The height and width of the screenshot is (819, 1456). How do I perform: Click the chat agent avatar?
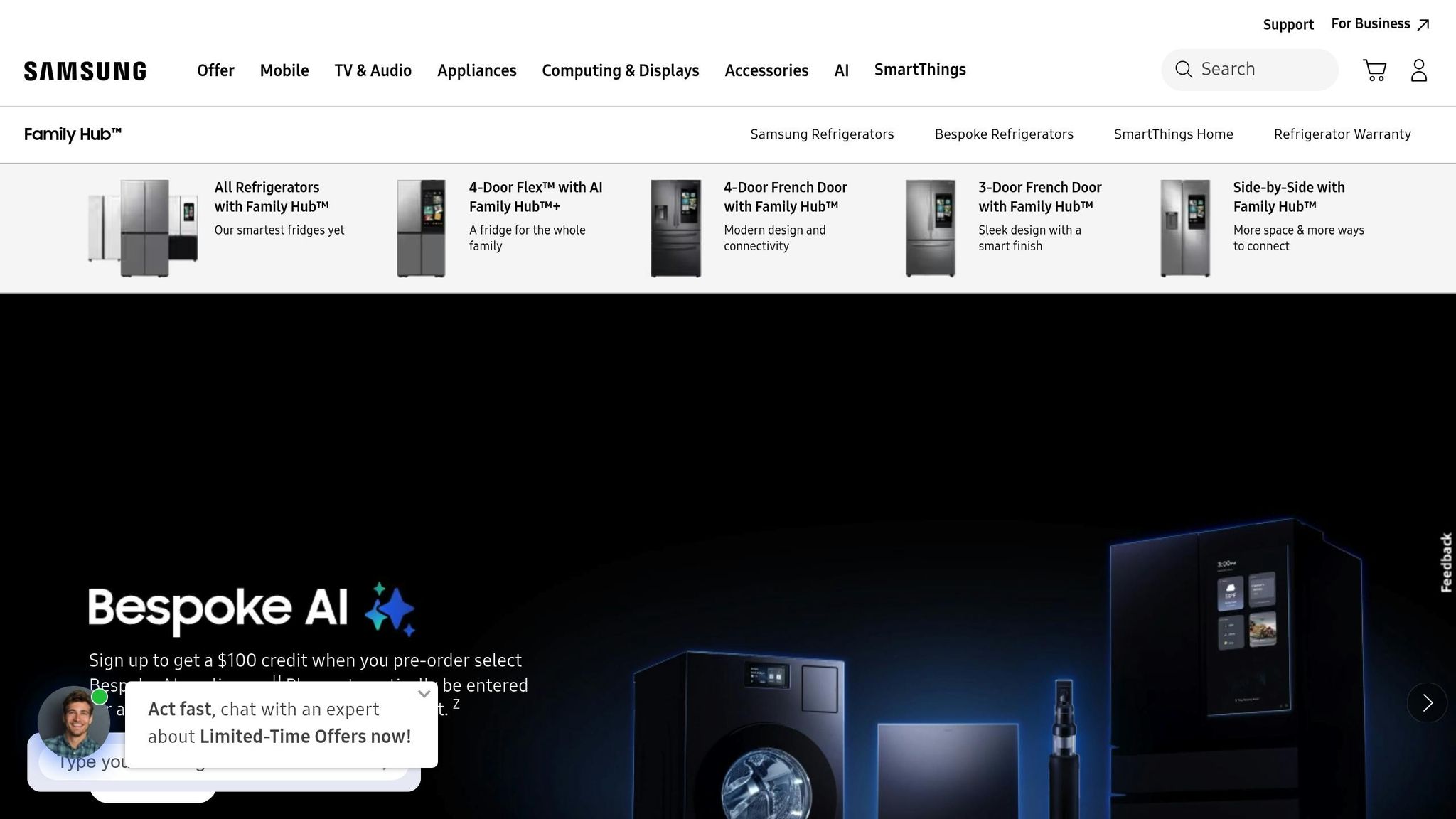point(73,722)
